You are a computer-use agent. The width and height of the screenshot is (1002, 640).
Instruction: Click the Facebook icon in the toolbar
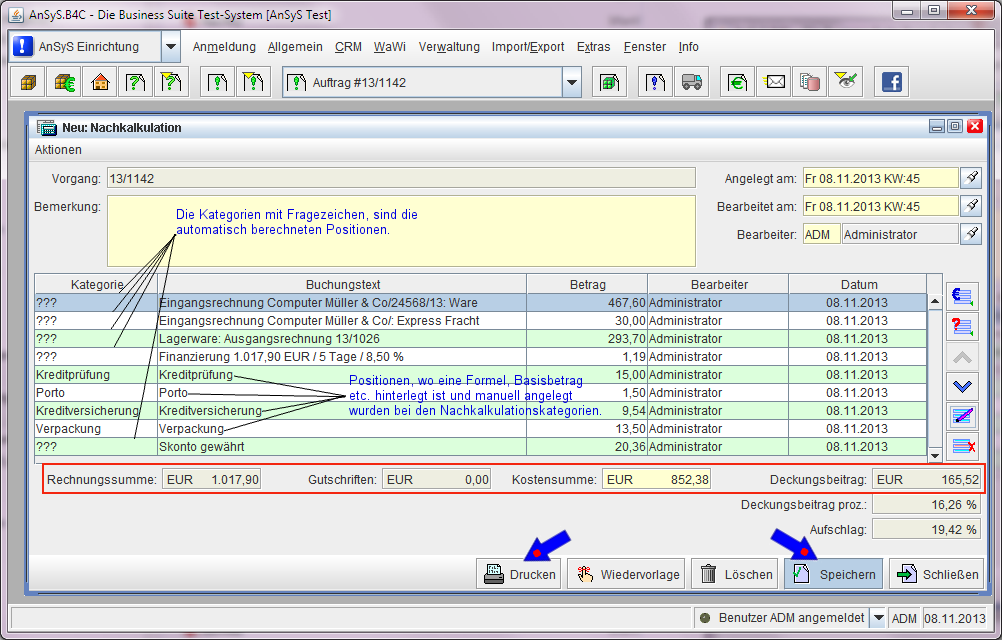coord(891,82)
